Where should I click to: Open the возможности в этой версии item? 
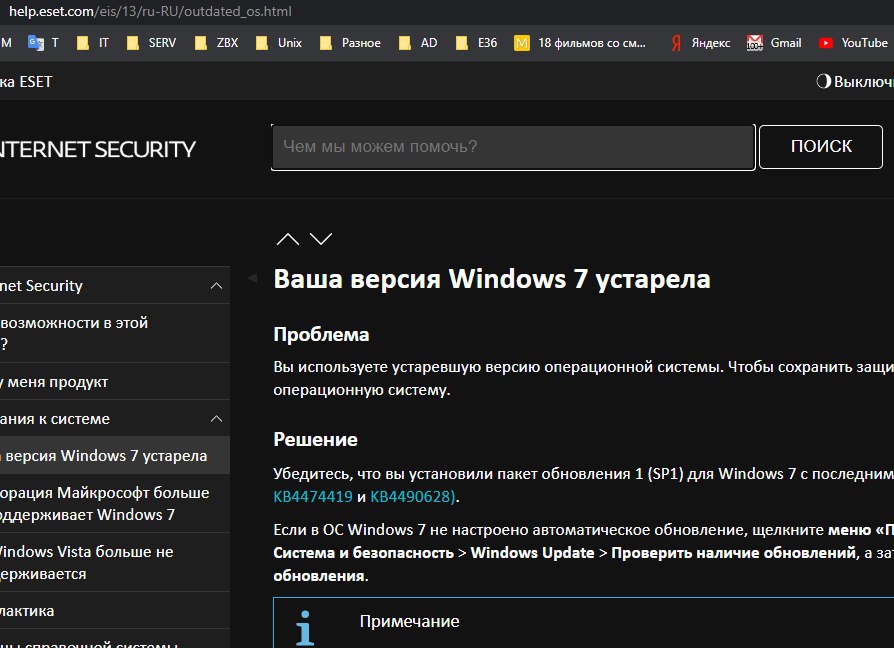[115, 333]
